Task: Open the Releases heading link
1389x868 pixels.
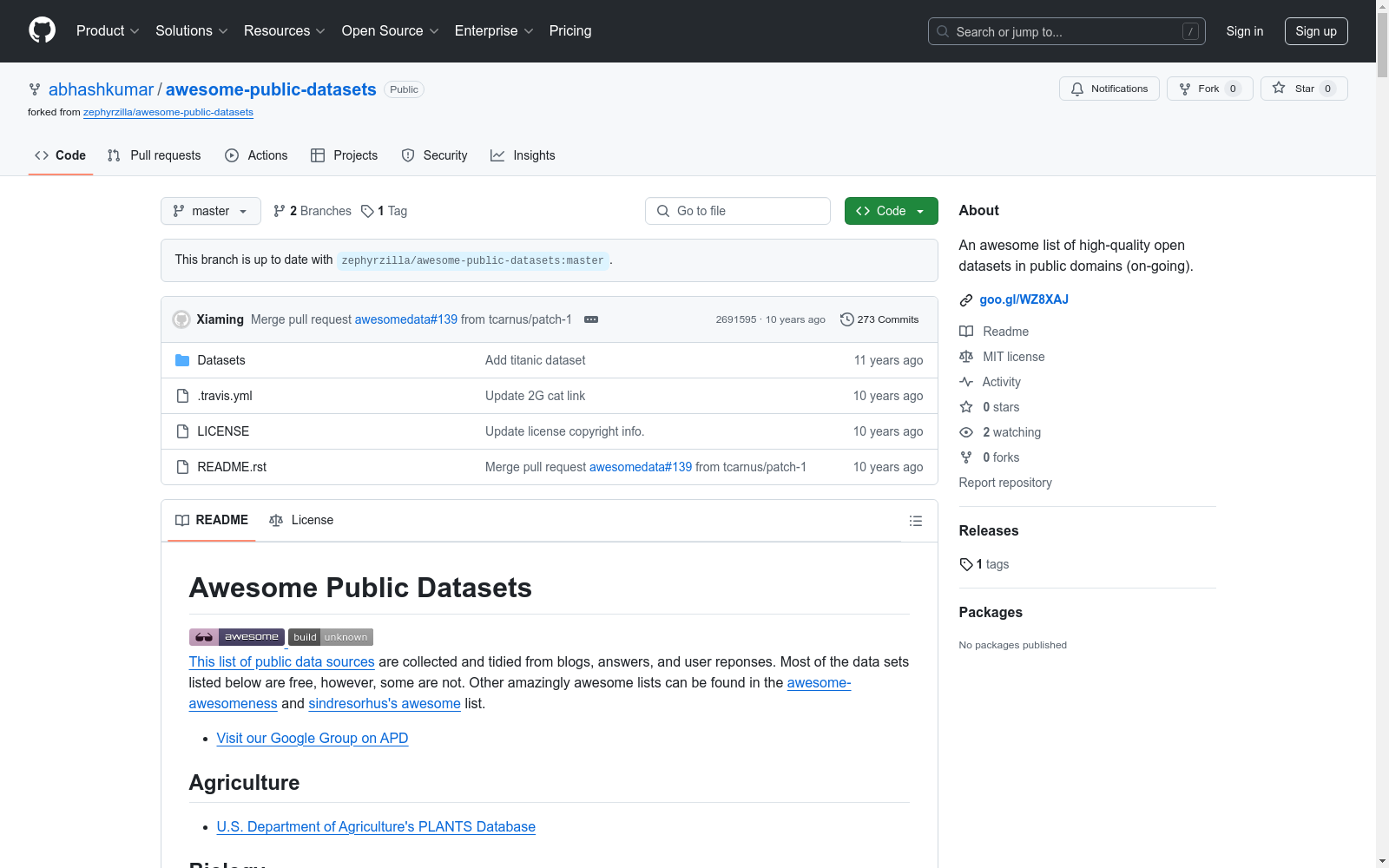Action: (989, 530)
